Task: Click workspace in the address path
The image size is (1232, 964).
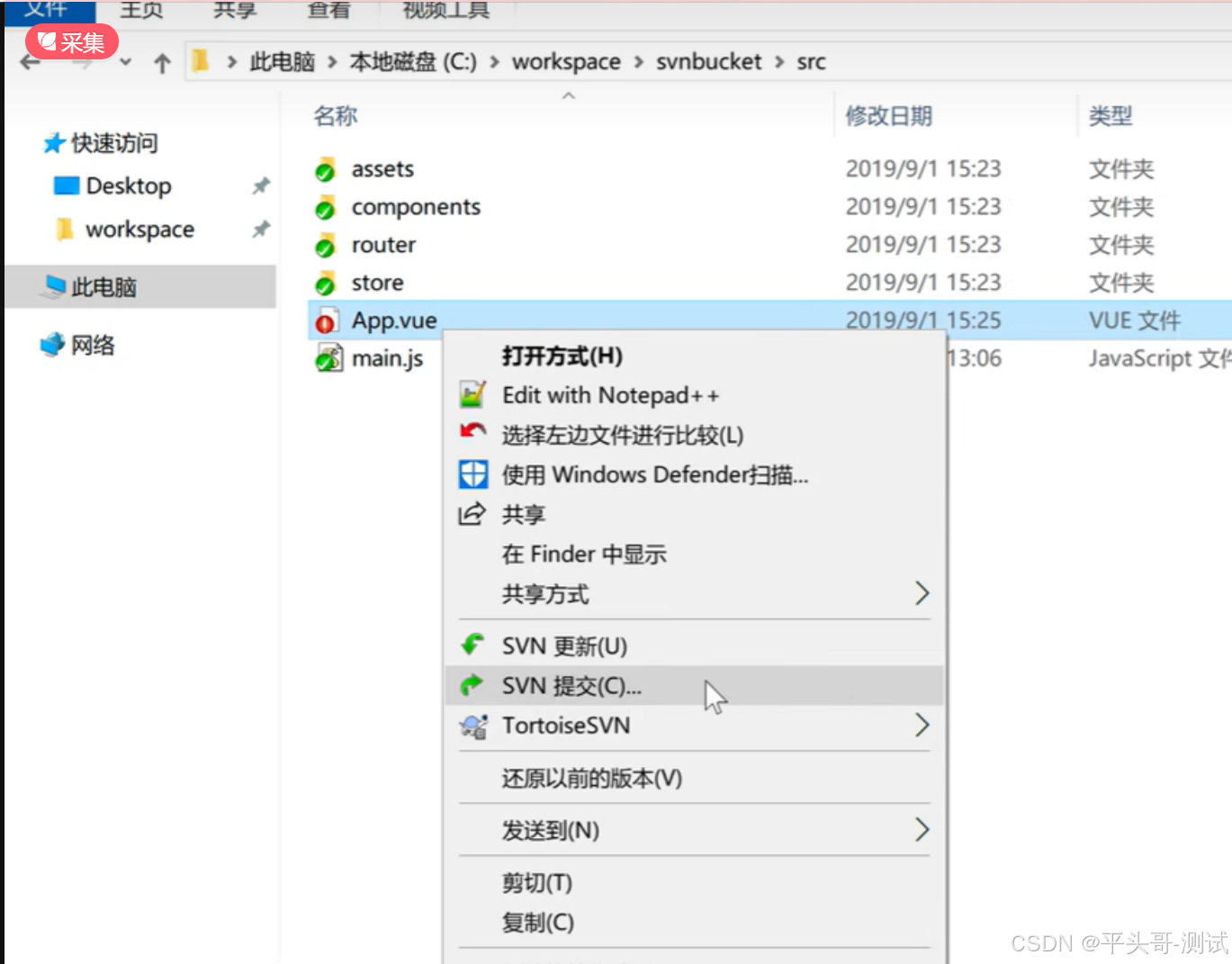Action: [566, 61]
